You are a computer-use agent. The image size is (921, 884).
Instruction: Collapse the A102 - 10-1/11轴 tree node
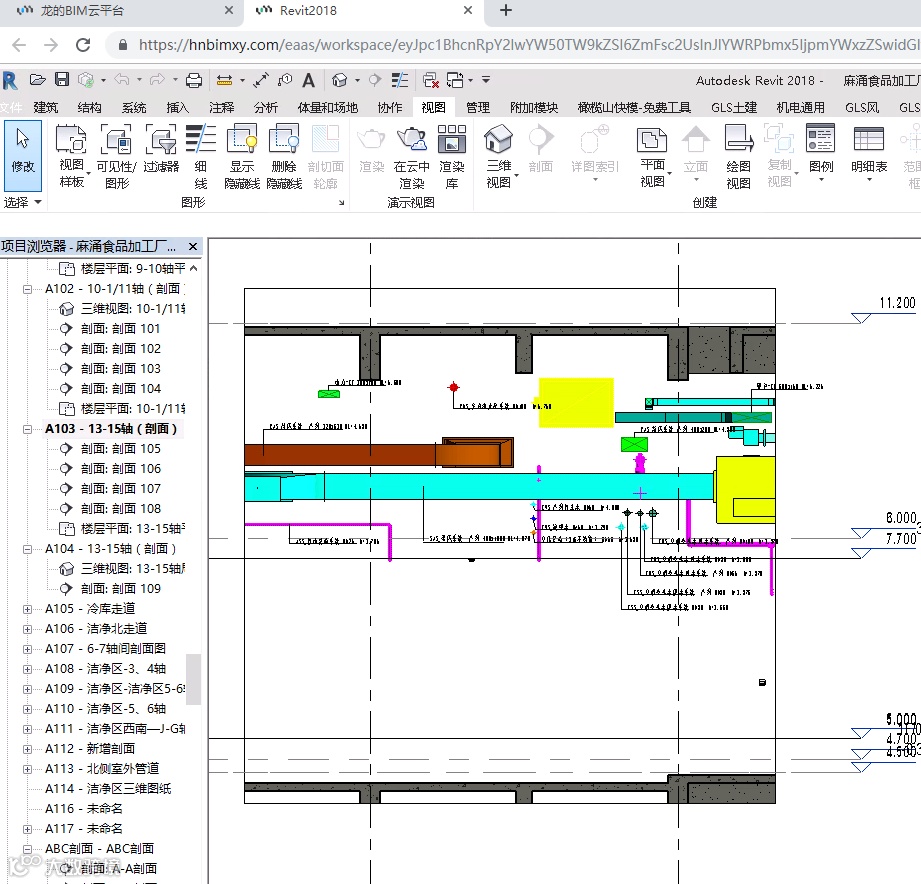(27, 289)
